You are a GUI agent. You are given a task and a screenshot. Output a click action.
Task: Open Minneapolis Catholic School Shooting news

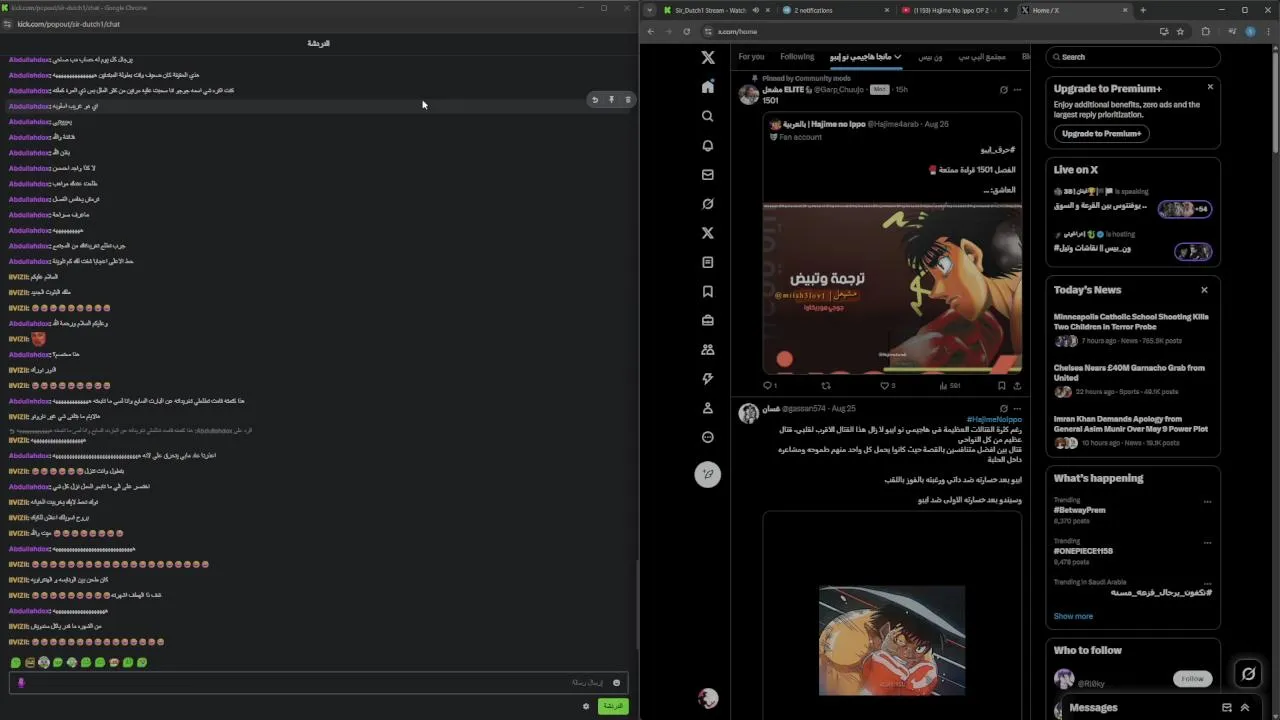coord(1131,322)
